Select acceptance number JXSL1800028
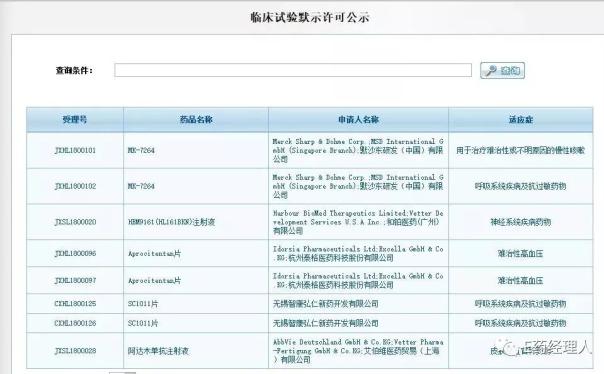Image resolution: width=604 pixels, height=374 pixels. tap(75, 351)
